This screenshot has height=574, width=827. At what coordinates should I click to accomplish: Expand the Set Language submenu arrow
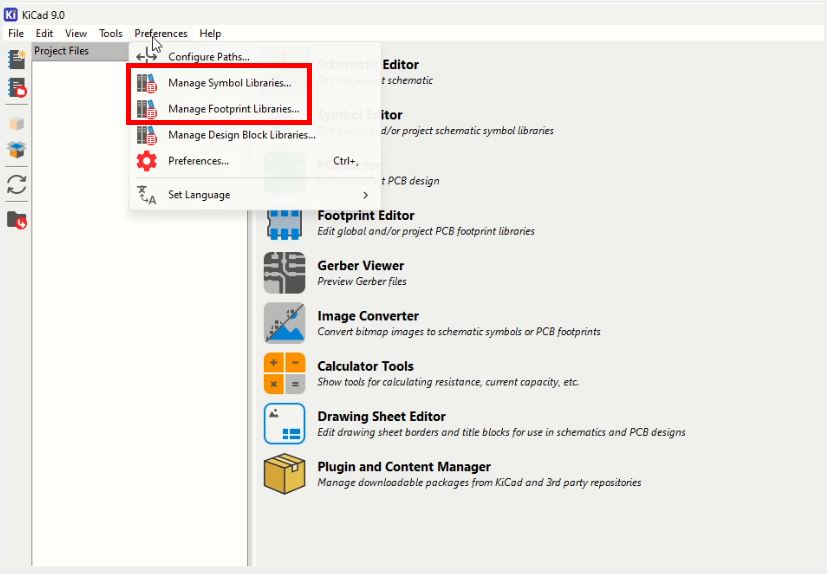tap(366, 195)
